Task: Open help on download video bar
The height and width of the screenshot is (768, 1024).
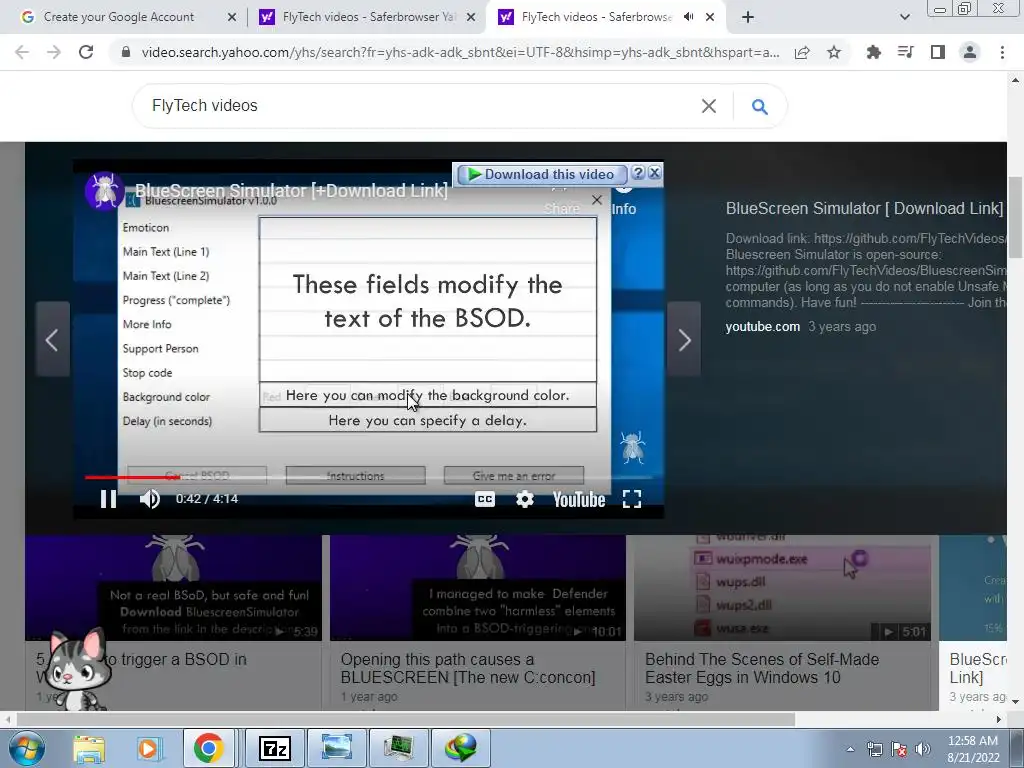Action: pyautogui.click(x=639, y=173)
